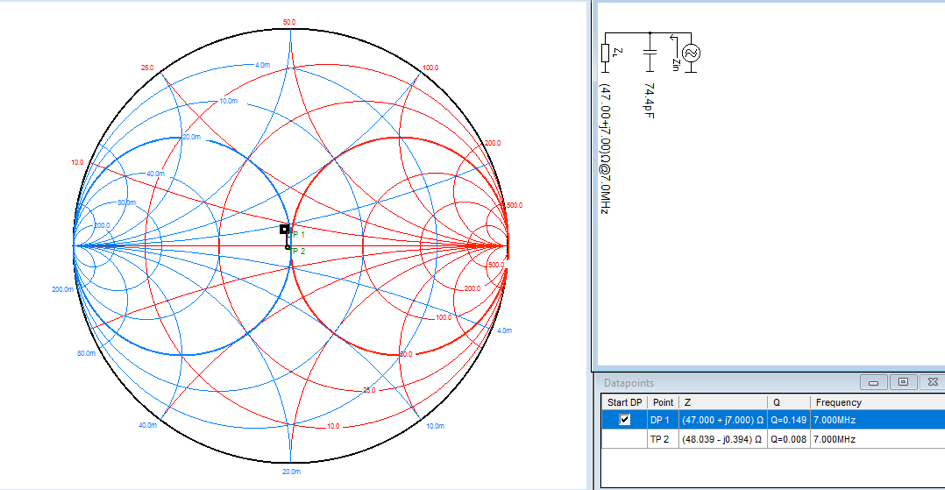Click the Q=0.149 cell
Image resolution: width=945 pixels, height=490 pixels.
pos(788,419)
